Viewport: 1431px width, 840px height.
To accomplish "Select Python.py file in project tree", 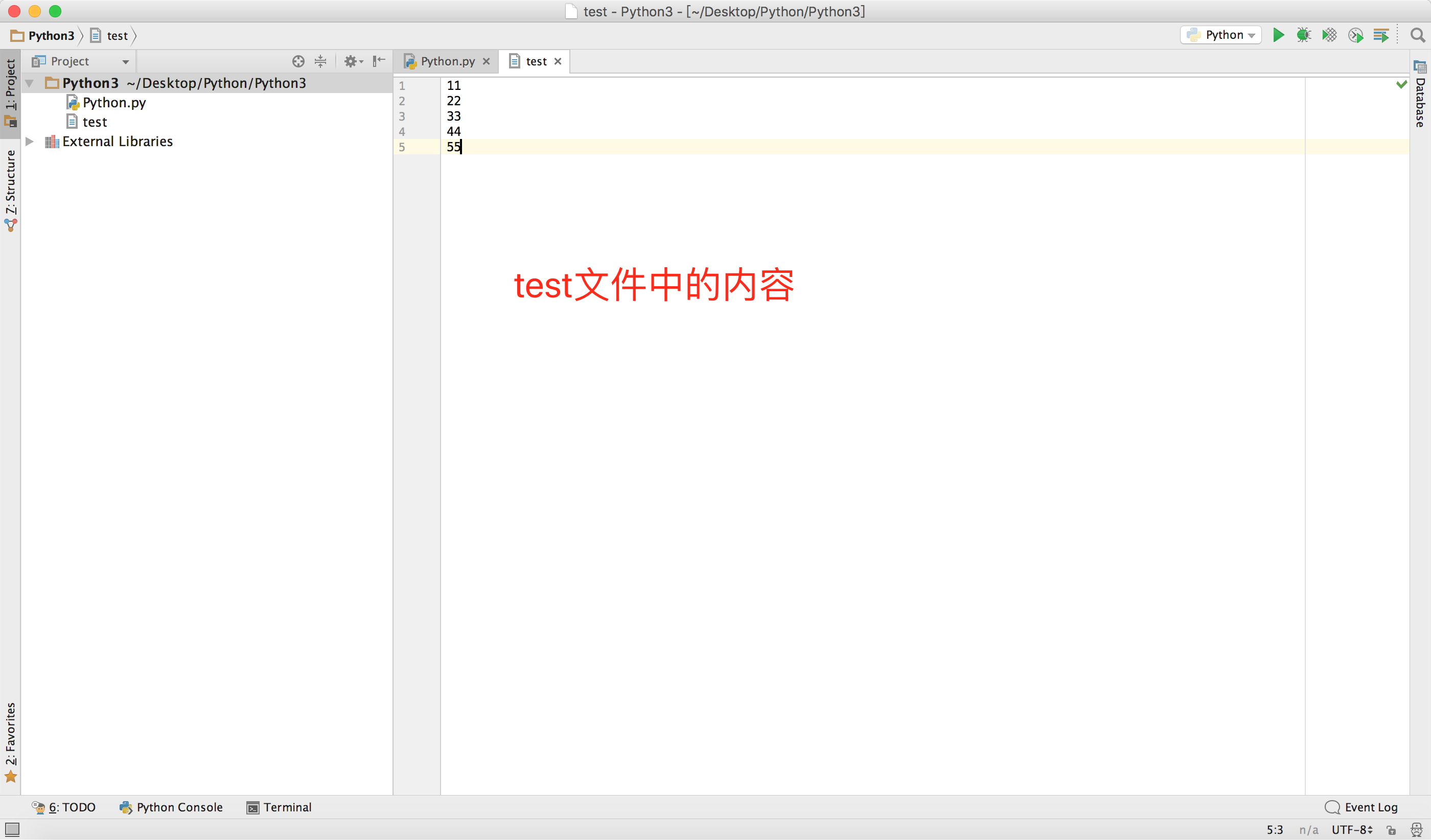I will tap(113, 103).
